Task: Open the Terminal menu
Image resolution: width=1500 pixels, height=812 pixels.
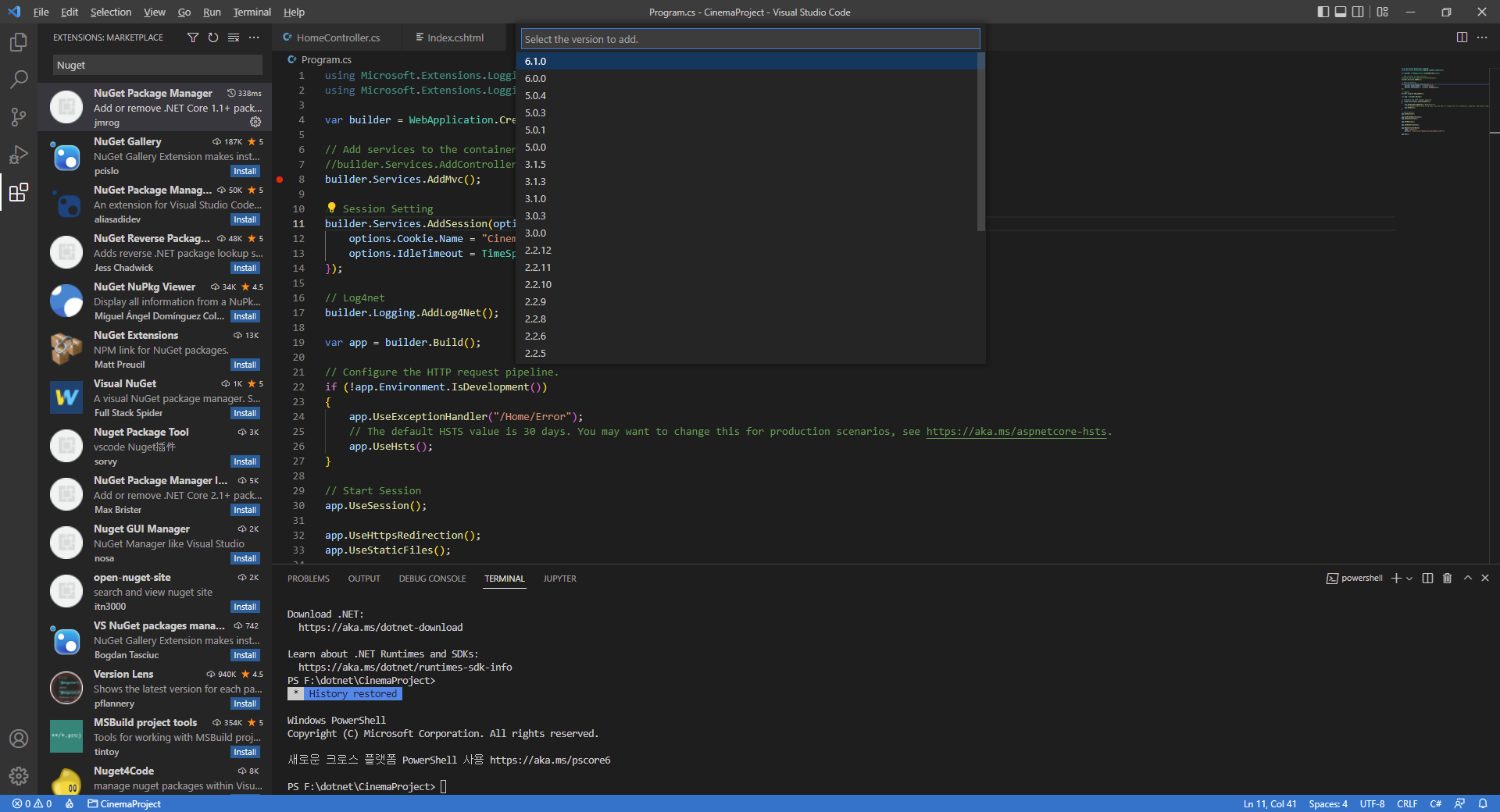Action: pyautogui.click(x=252, y=12)
